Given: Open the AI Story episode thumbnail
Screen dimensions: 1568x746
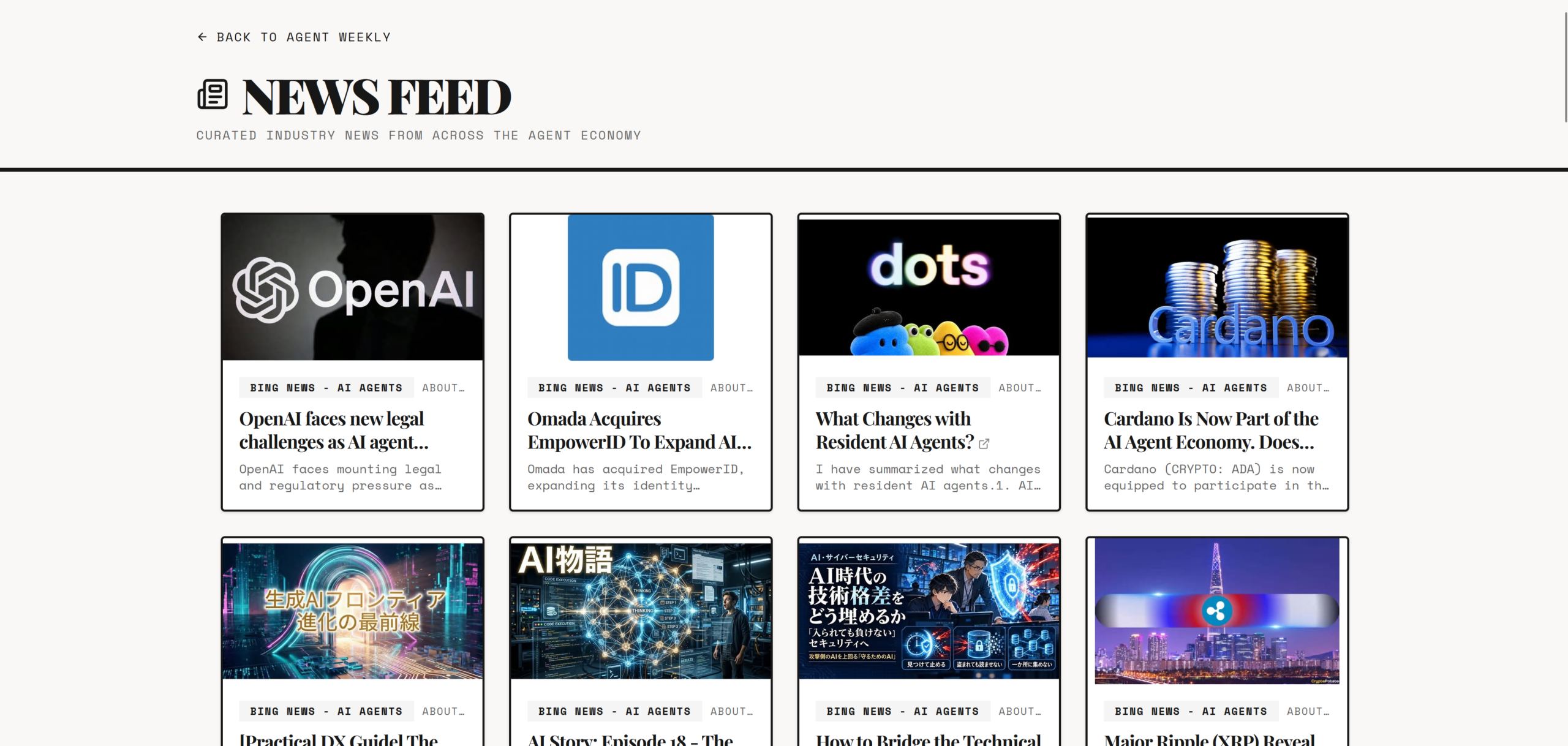Looking at the screenshot, I should point(641,611).
